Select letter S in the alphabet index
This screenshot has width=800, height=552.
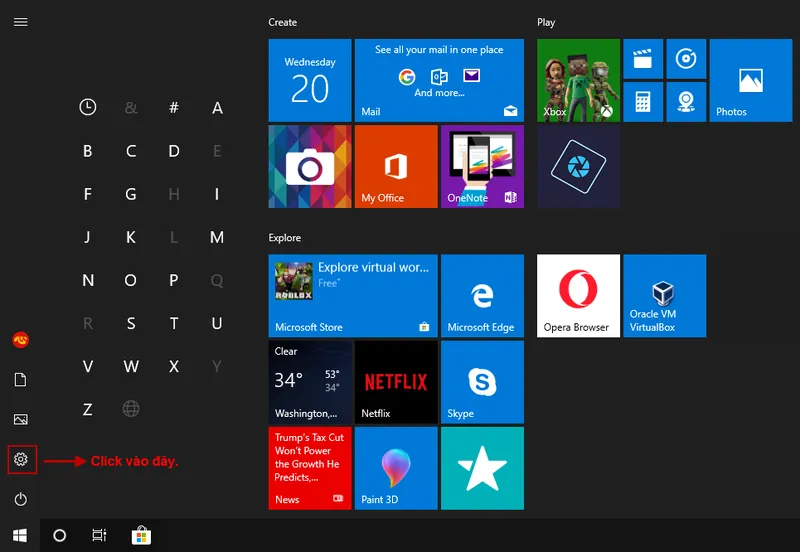coord(131,324)
